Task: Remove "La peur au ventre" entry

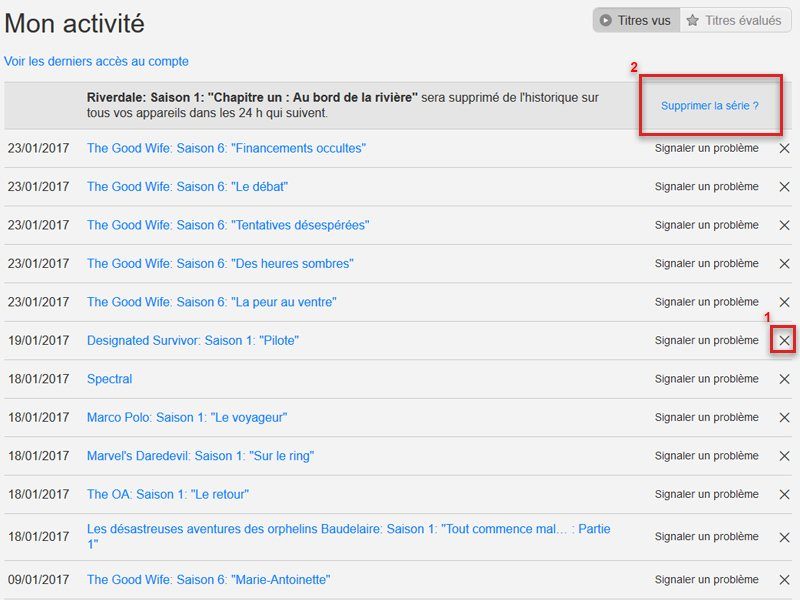Action: point(784,302)
